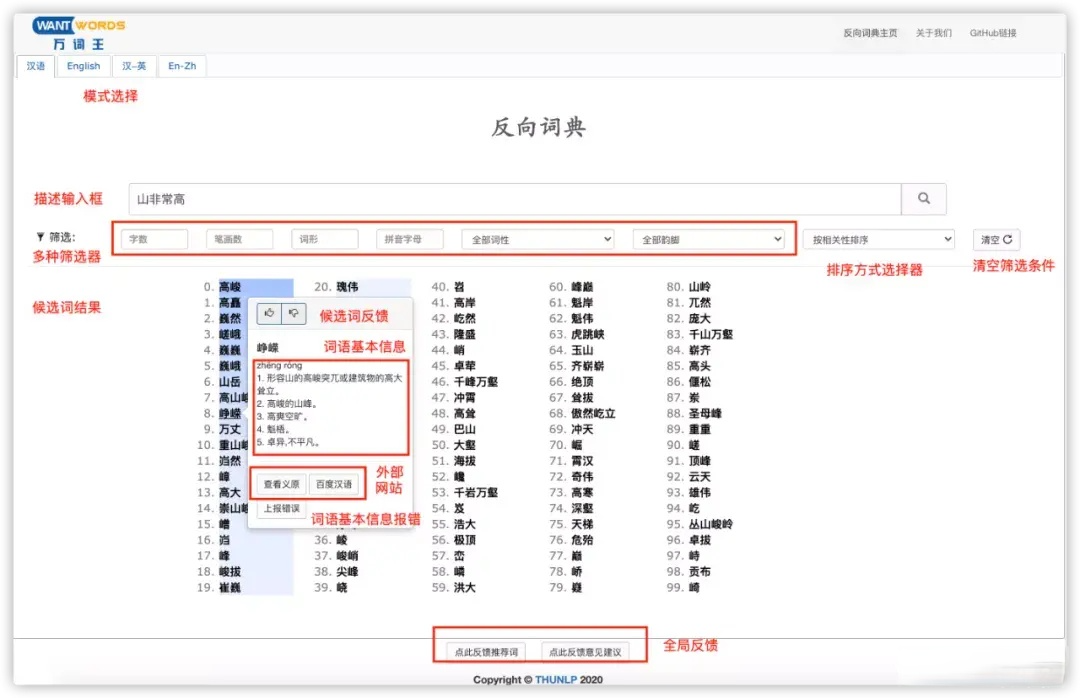Select candidate word 虎跳峡

(x=588, y=334)
